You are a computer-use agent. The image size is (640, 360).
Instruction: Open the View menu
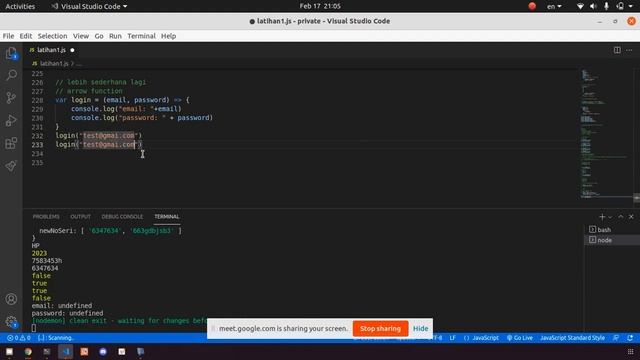point(81,36)
